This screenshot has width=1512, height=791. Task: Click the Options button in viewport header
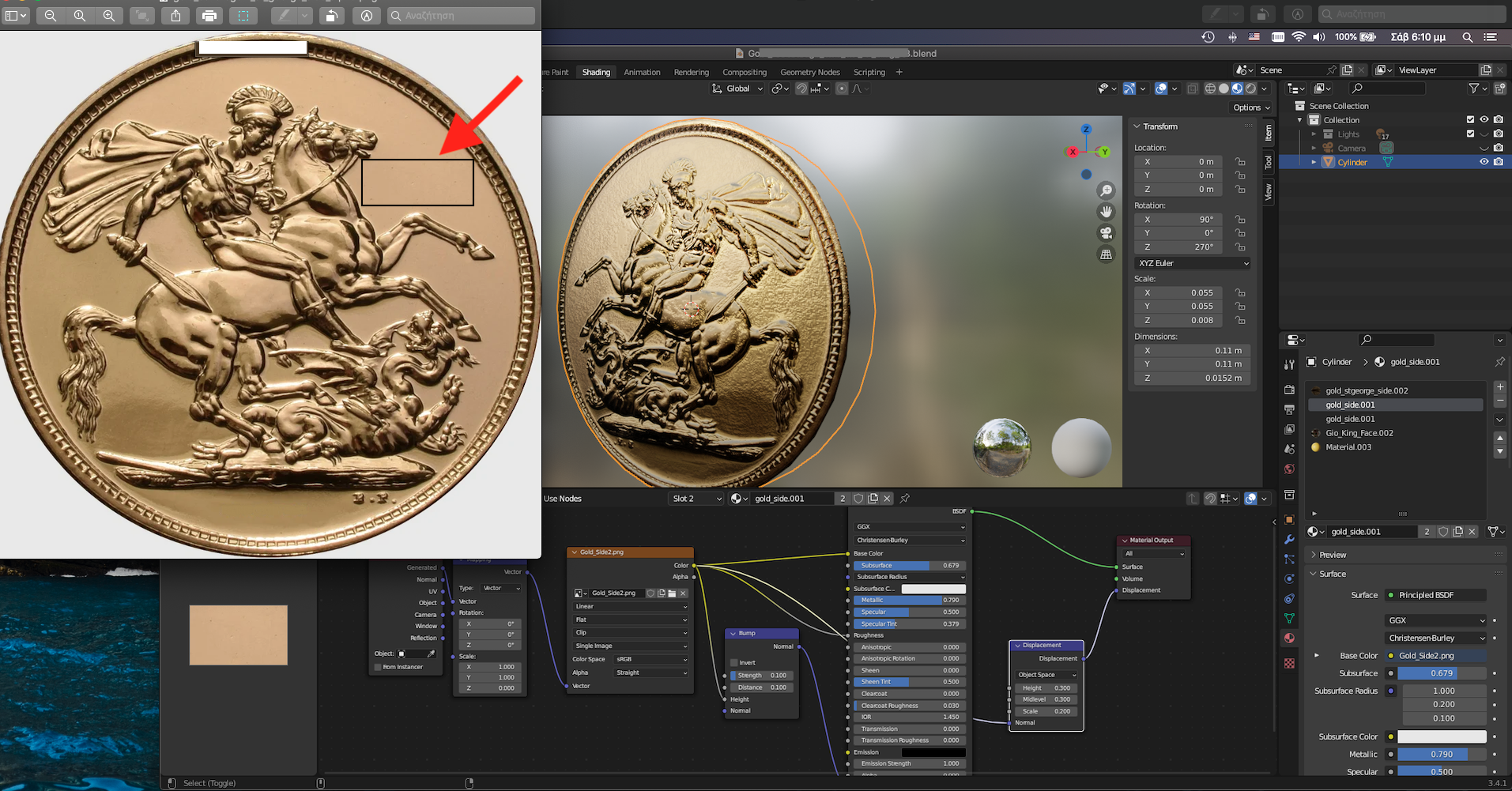(1251, 107)
